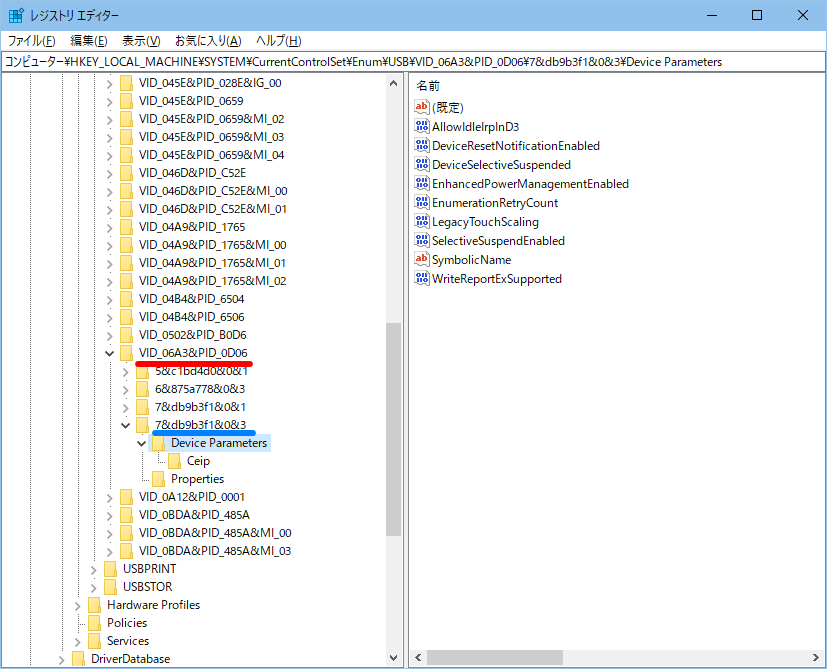Select the VID_0BDA&PID_485A&MI_03 key
Viewport: 827px width, 669px height.
[215, 551]
